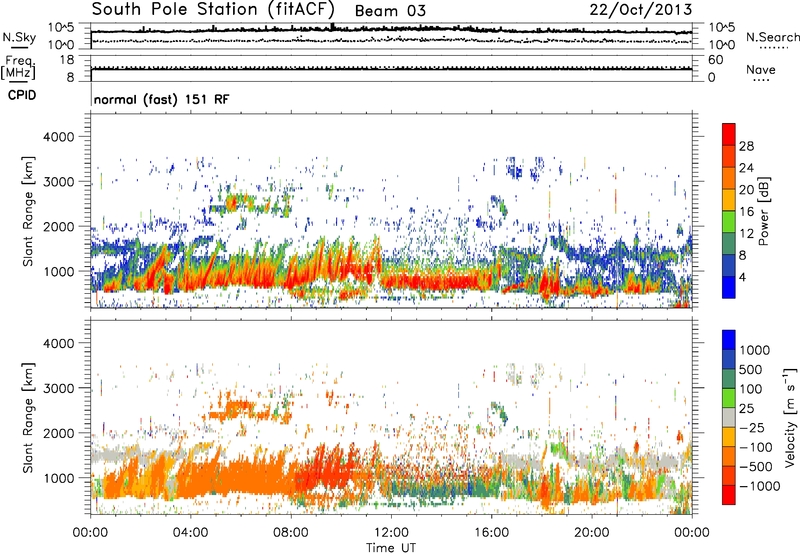Screen dimensions: 800x554
Task: Click the dotted line sample under 'N.Search'
Action: coord(774,48)
